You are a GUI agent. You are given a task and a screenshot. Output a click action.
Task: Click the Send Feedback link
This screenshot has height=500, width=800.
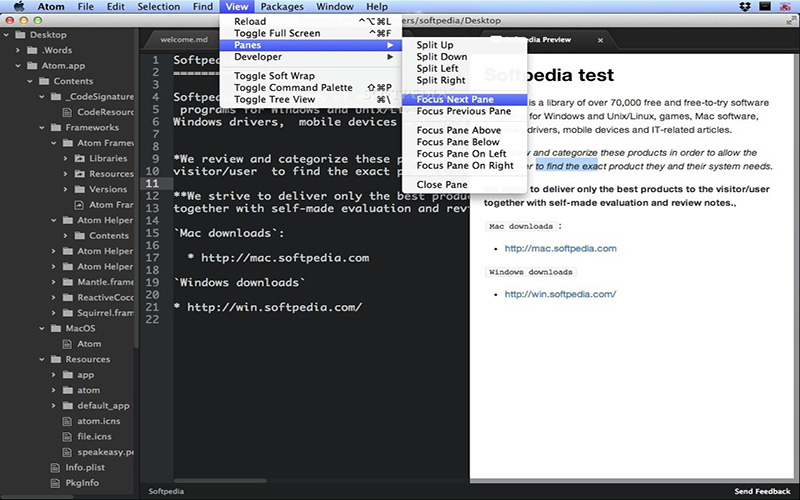click(x=762, y=491)
